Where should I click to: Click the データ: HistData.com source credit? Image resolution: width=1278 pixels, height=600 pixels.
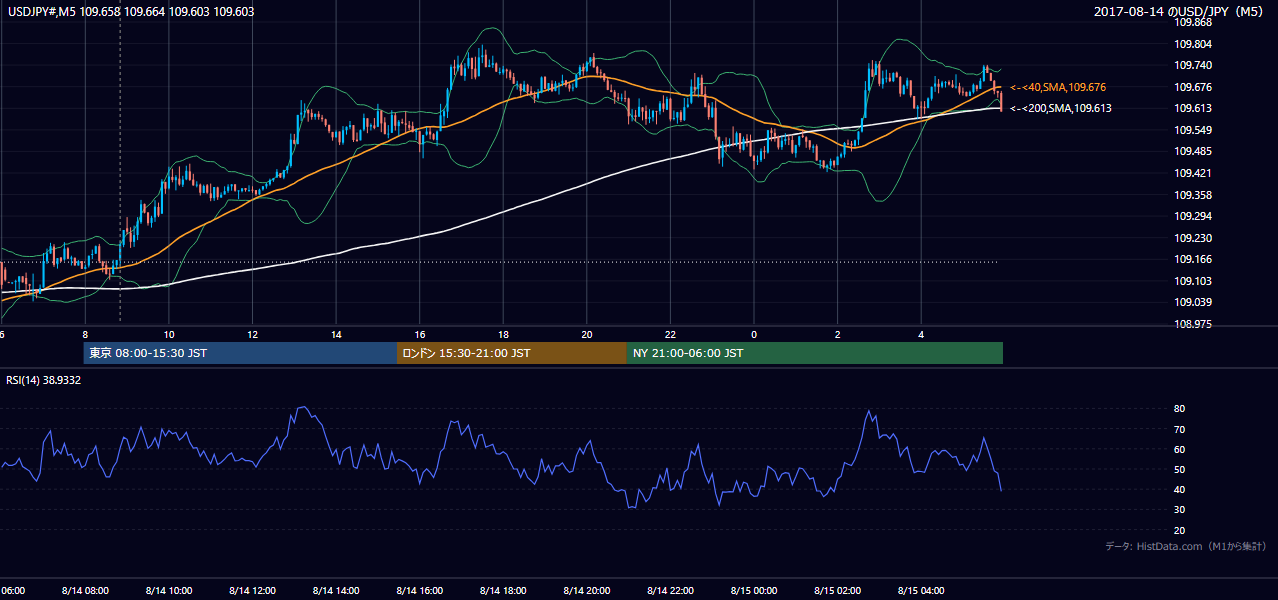pos(1186,546)
